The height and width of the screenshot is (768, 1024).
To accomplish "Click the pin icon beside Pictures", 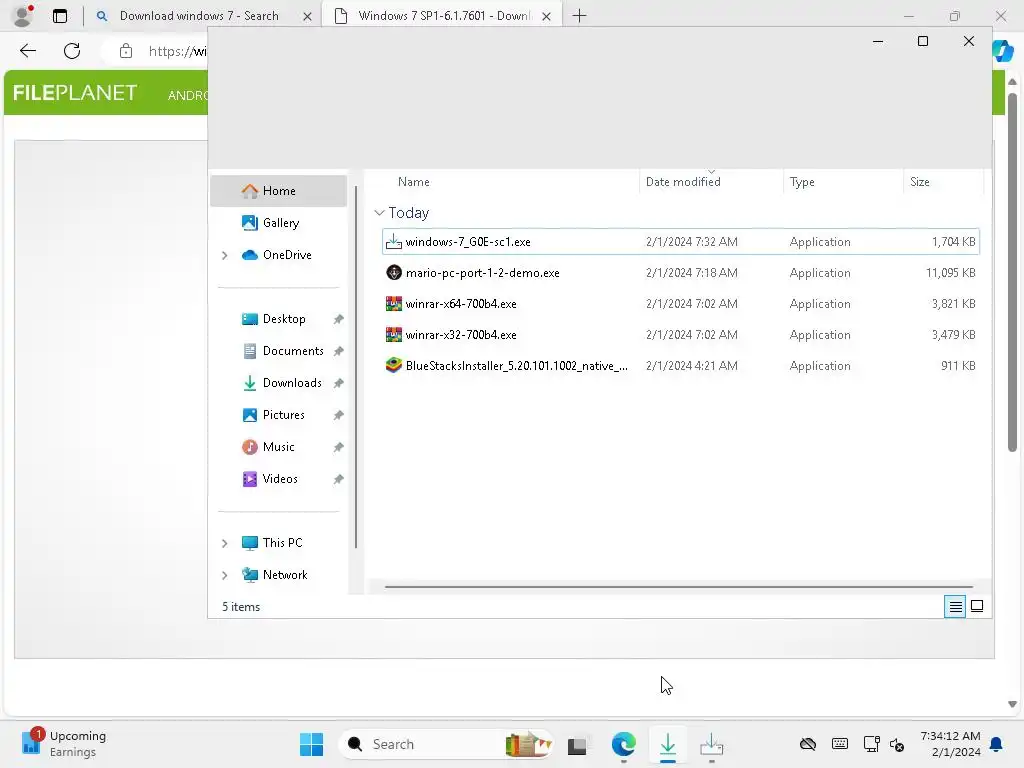I will pyautogui.click(x=338, y=415).
